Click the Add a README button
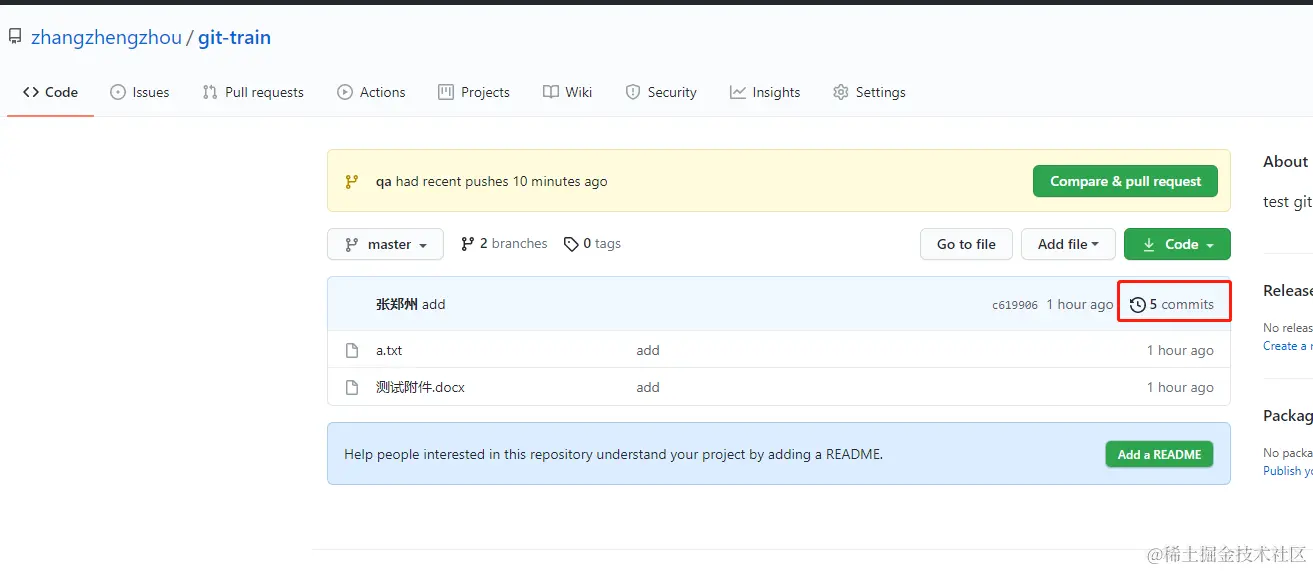The height and width of the screenshot is (571, 1313). pos(1159,454)
